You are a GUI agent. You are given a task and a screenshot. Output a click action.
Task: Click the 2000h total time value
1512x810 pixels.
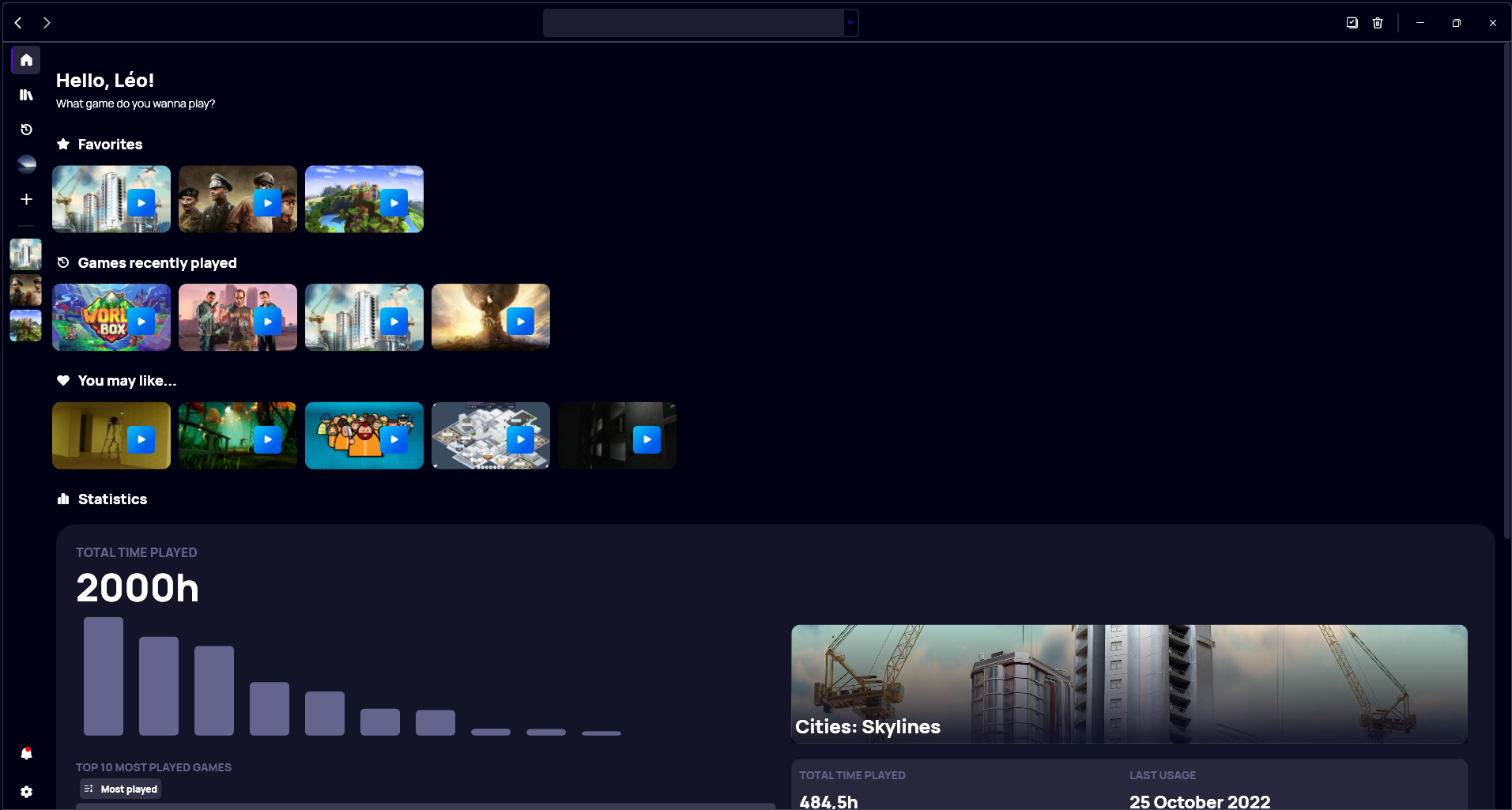138,588
